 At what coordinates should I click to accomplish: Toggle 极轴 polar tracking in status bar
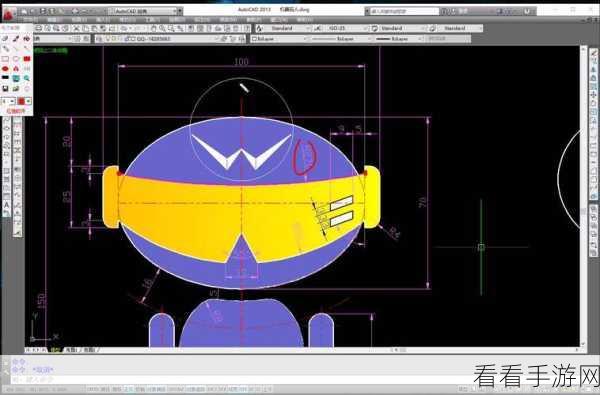[140, 389]
